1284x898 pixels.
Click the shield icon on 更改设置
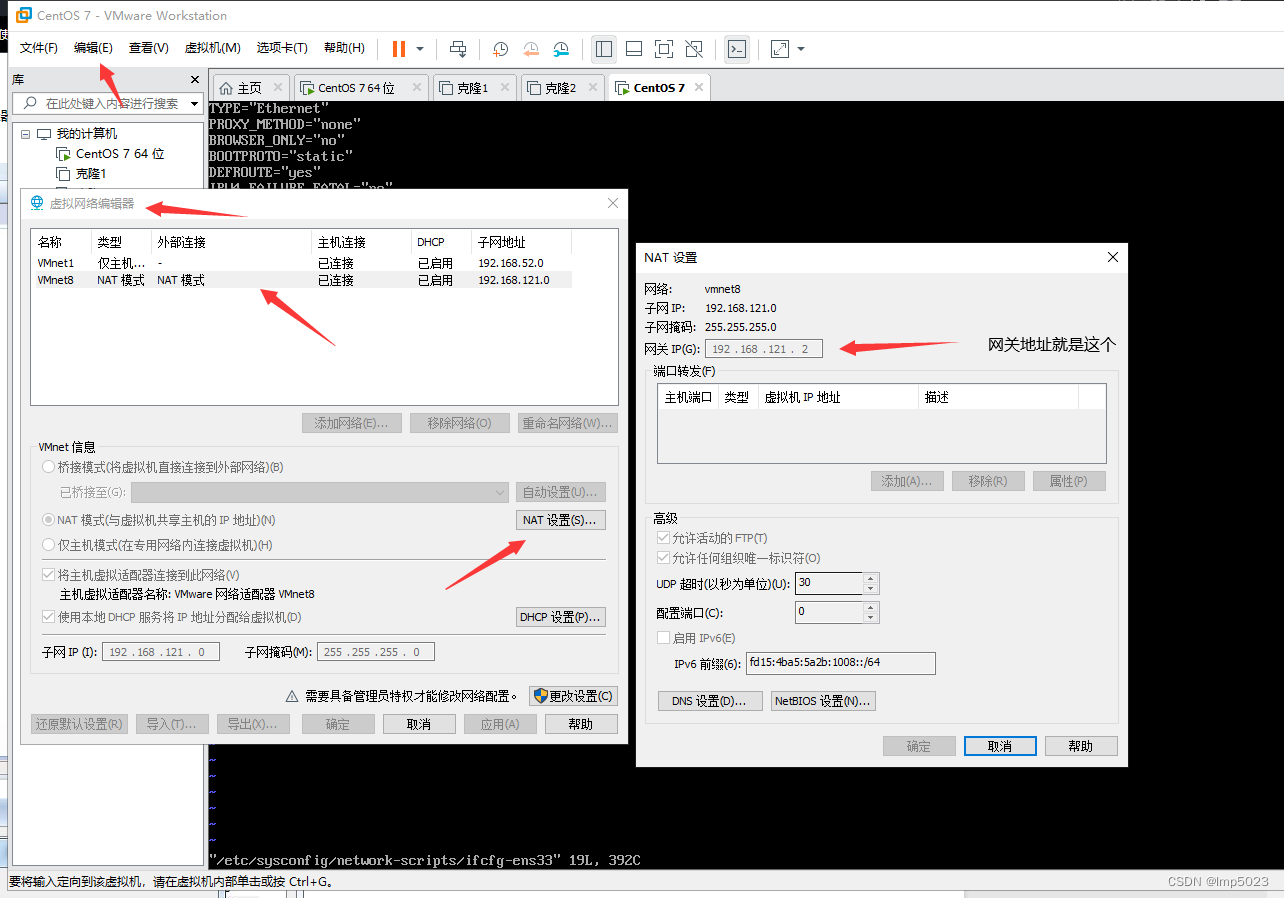[541, 696]
